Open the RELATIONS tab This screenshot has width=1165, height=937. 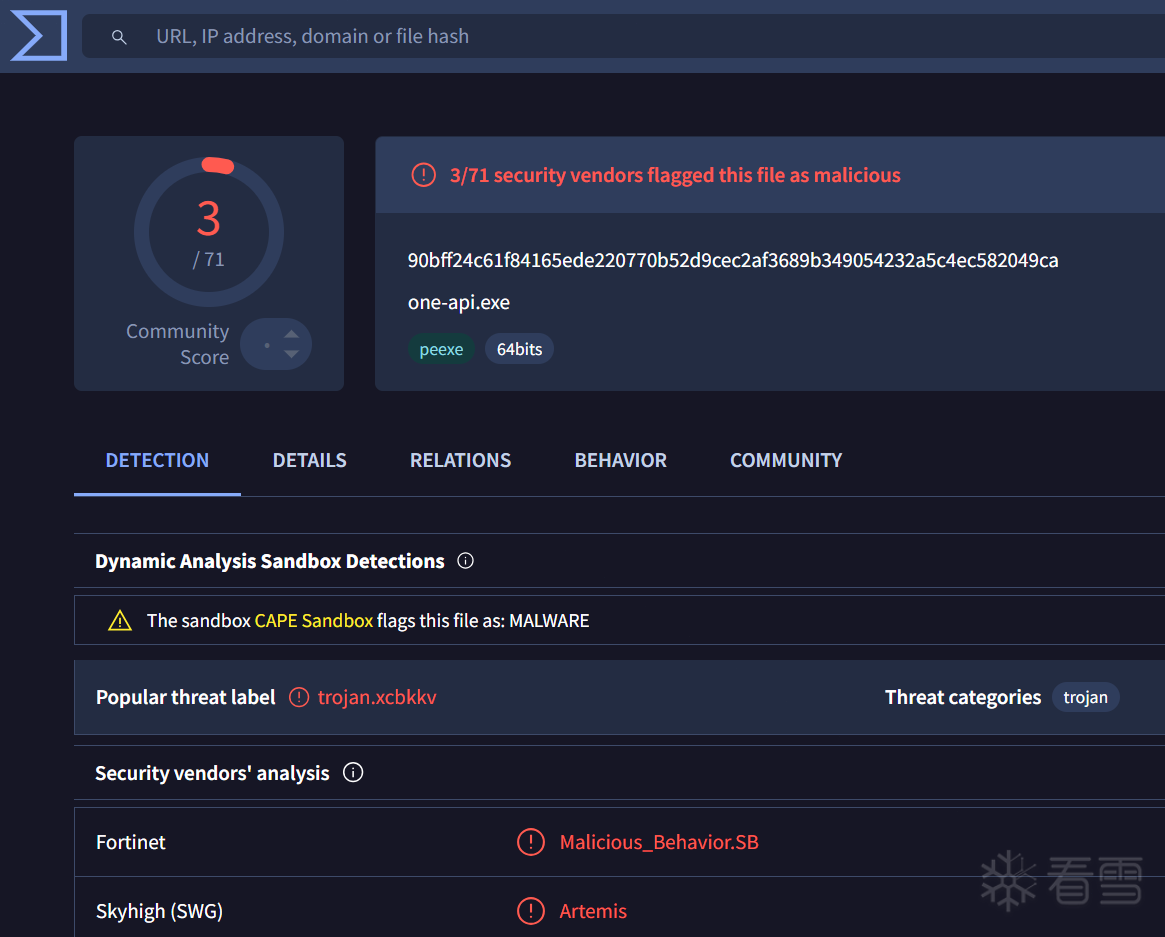[461, 461]
